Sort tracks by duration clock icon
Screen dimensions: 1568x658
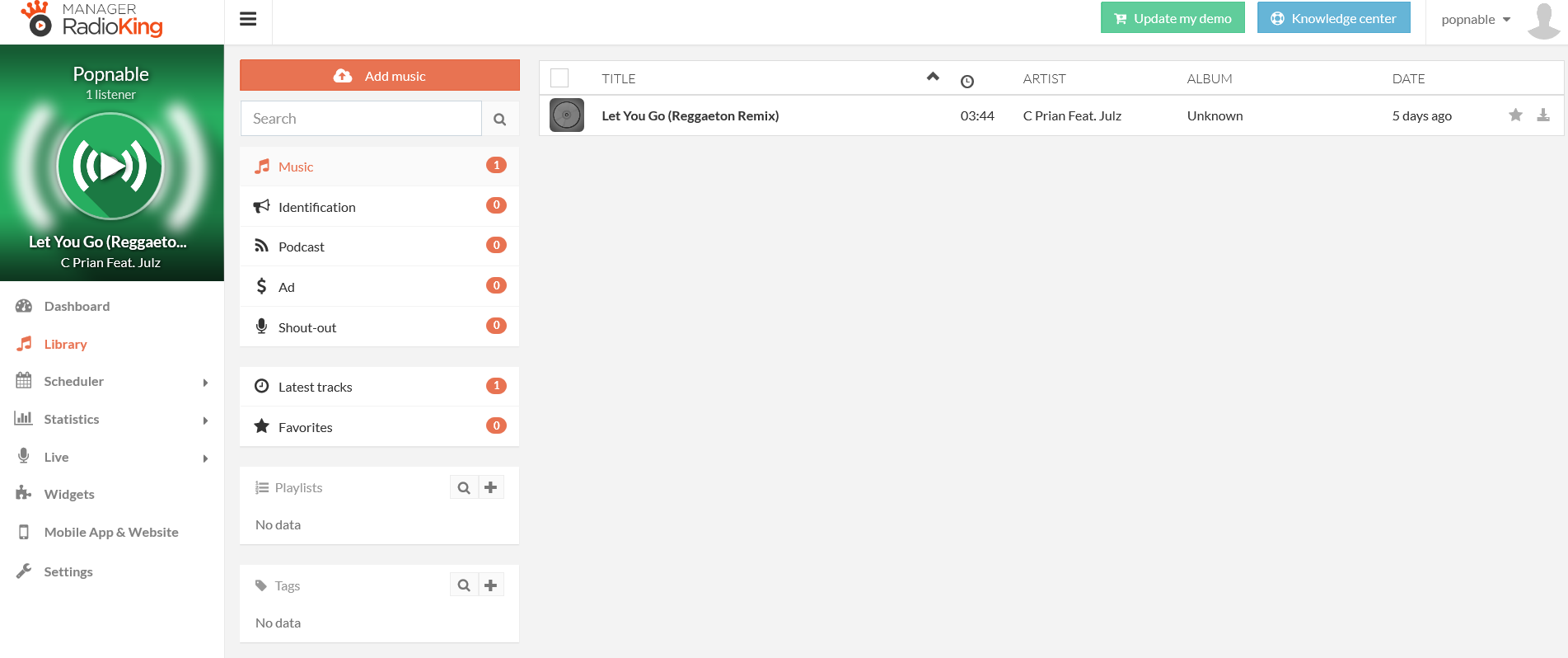(x=967, y=81)
